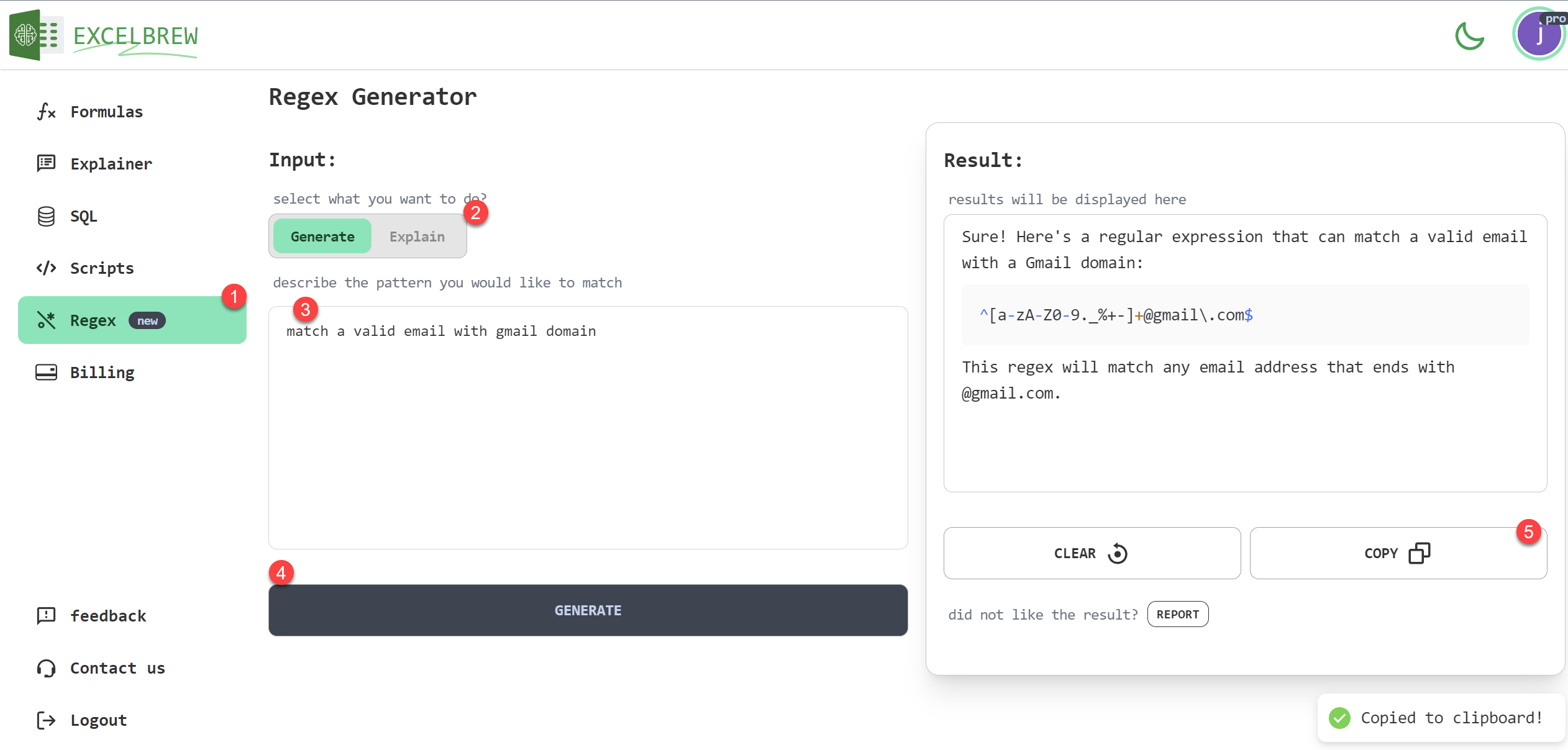Switch mode to Generate
This screenshot has height=750, width=1568.
coord(322,237)
